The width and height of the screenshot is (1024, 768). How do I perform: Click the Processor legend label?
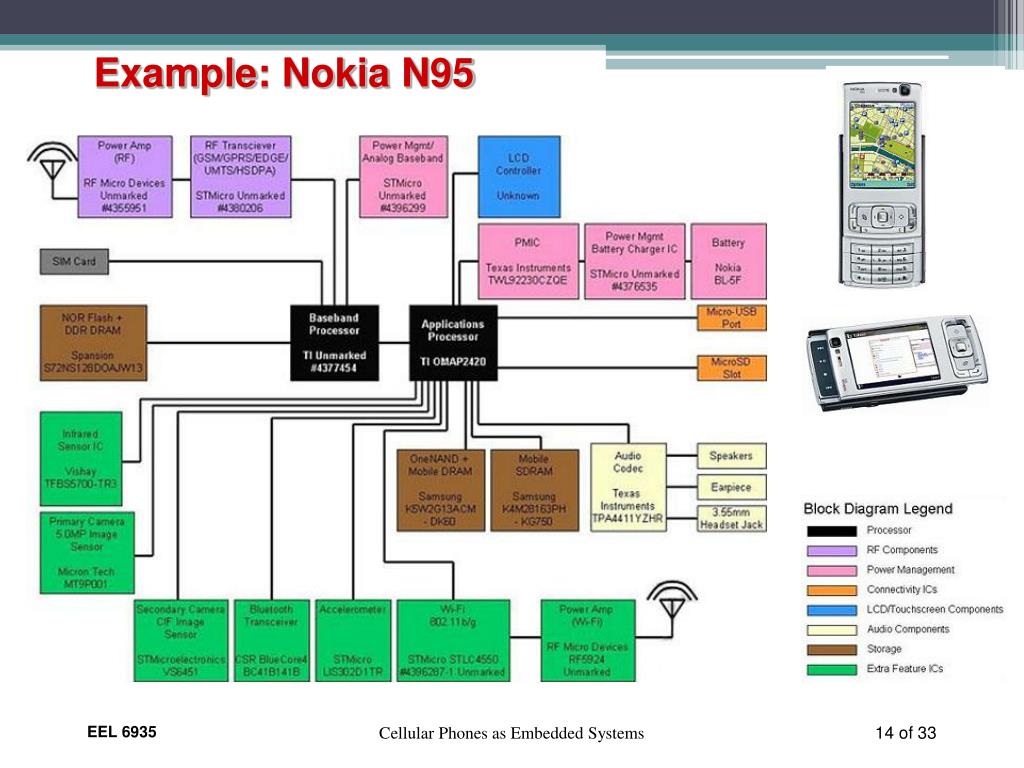point(889,530)
